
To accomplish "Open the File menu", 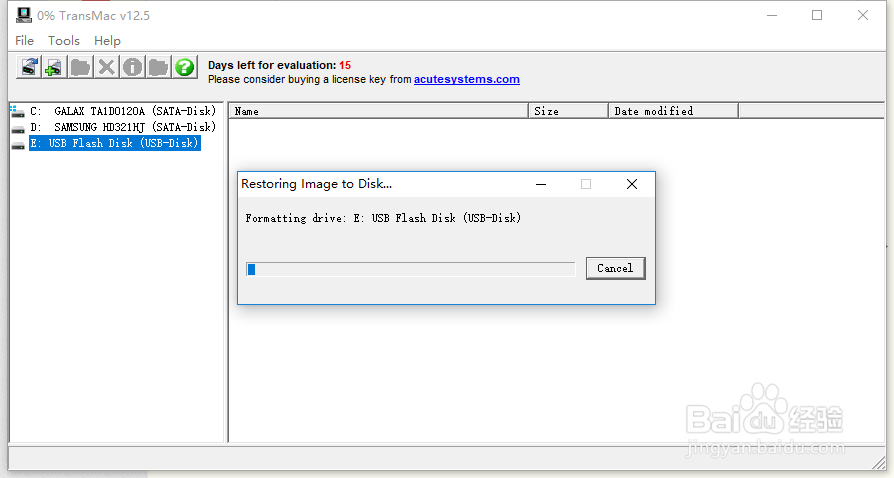I will click(24, 40).
